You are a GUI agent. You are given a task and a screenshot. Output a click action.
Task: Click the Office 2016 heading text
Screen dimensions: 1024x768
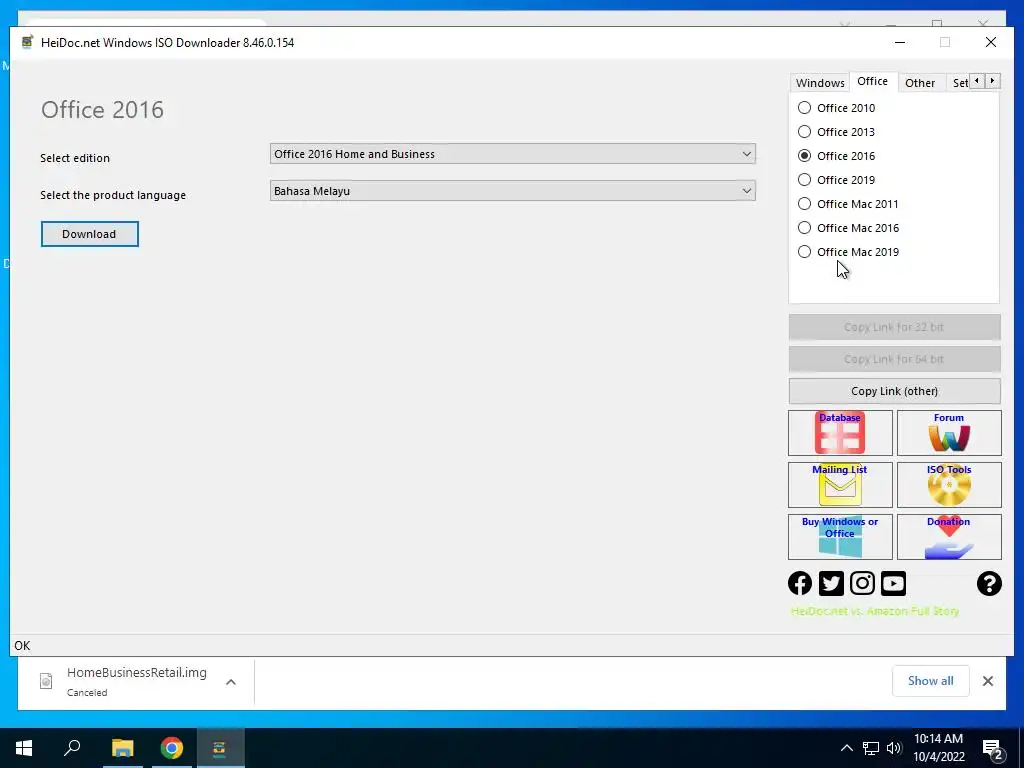[x=103, y=110]
